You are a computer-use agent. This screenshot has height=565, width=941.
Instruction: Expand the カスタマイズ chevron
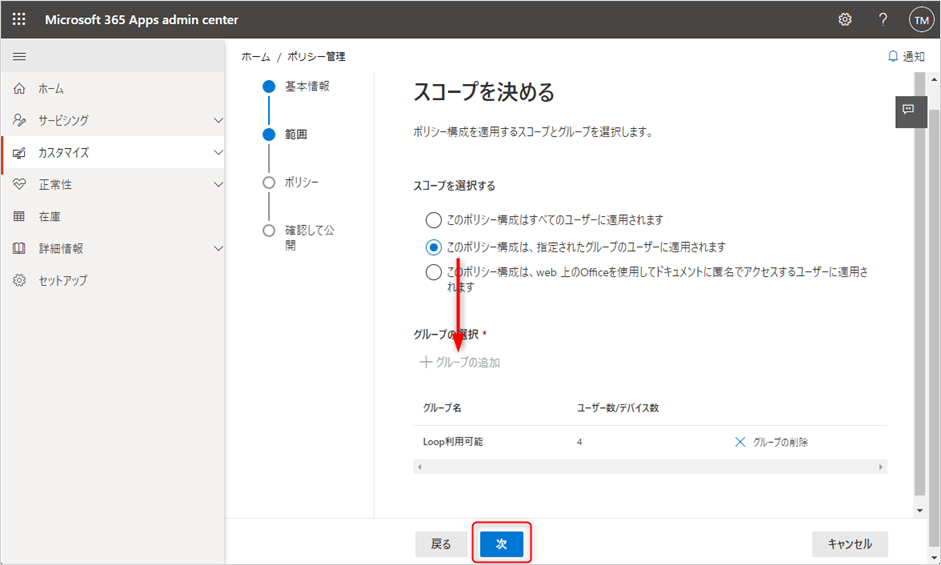click(218, 153)
